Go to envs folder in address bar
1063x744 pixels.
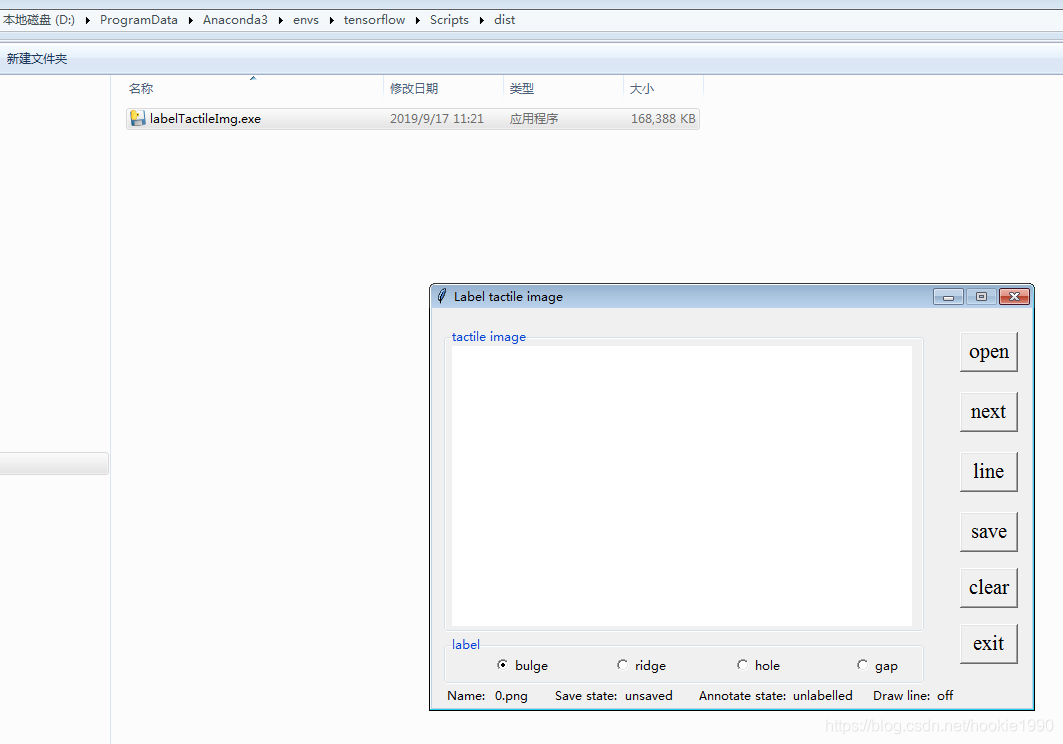[306, 20]
